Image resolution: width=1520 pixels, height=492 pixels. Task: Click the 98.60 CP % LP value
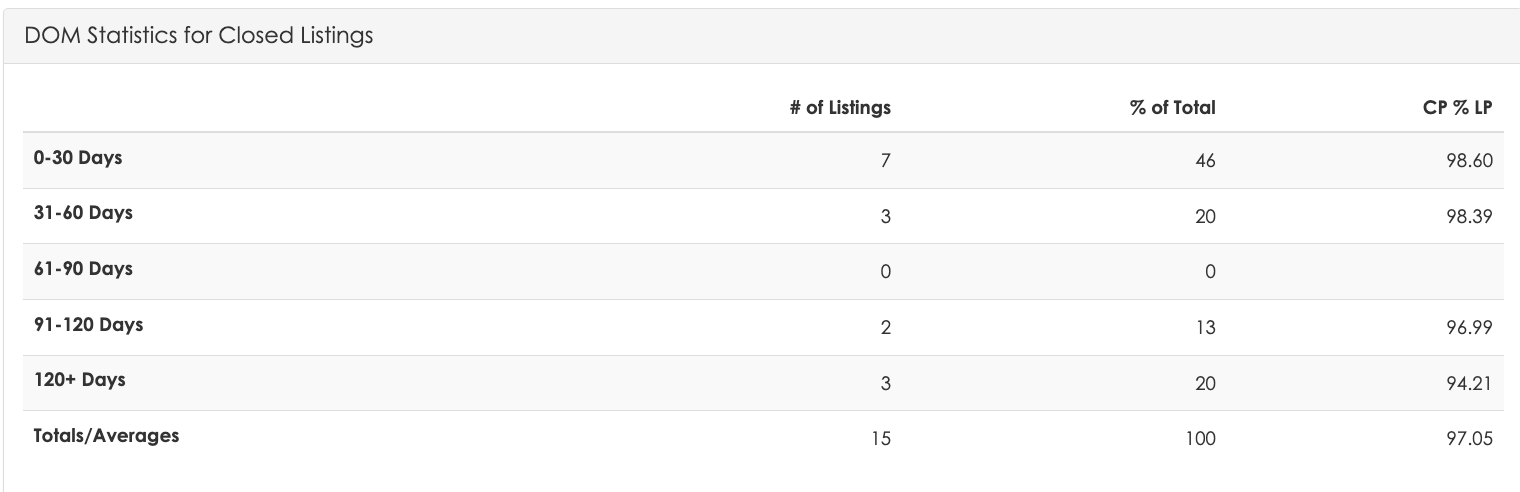(x=1468, y=160)
